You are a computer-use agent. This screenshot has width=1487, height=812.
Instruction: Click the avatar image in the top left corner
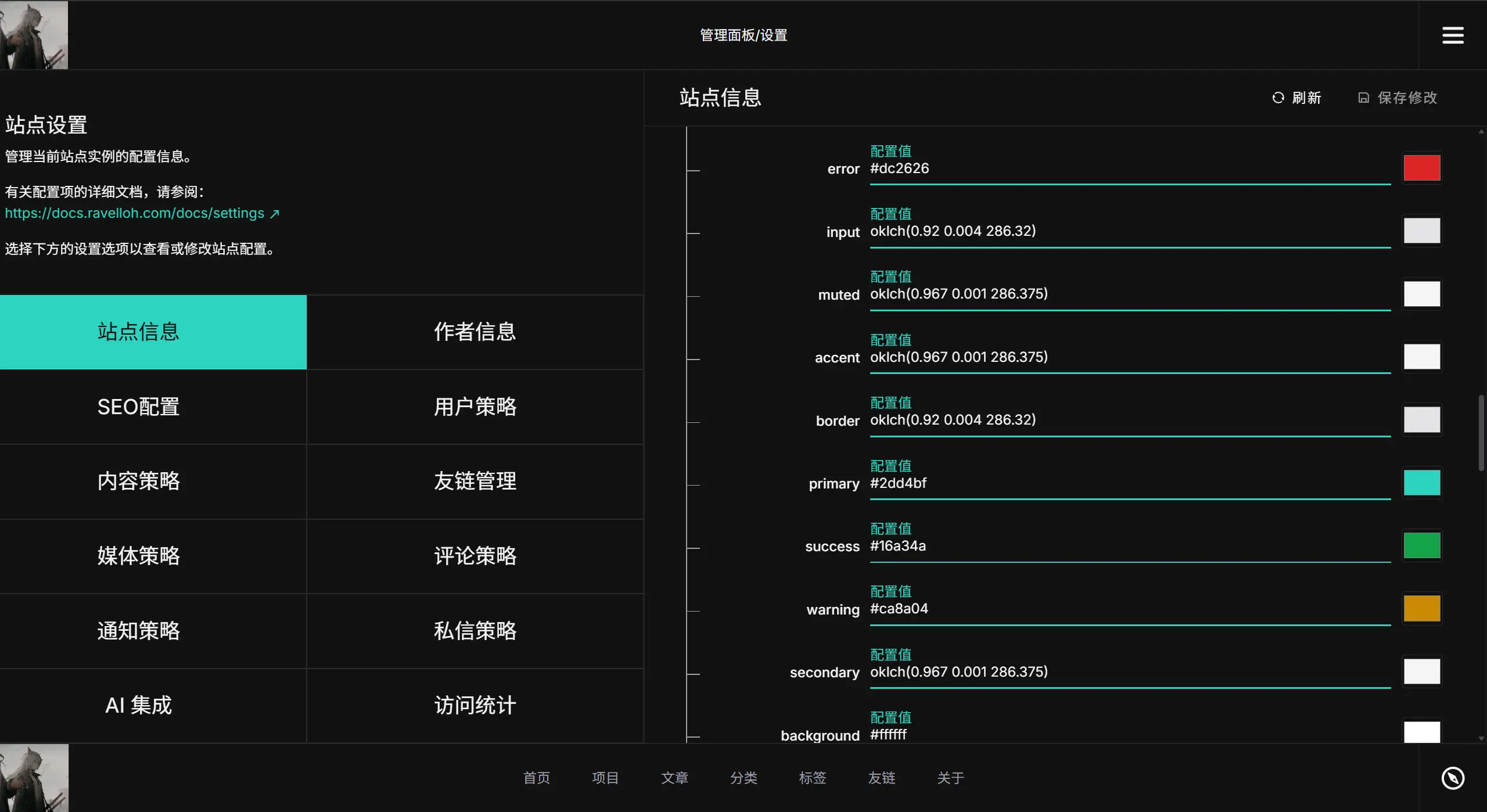34,35
